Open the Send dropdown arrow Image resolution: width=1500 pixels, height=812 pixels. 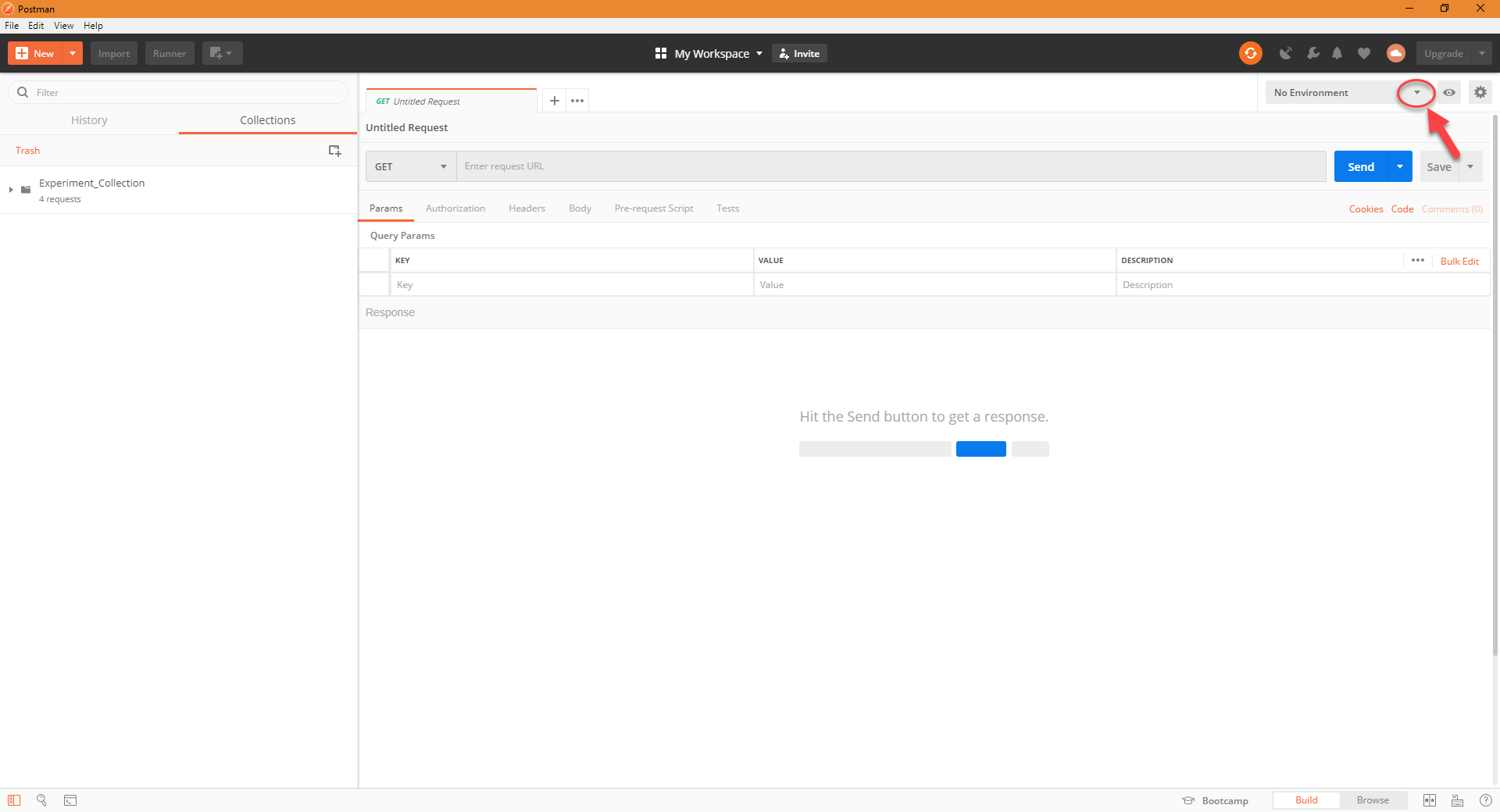1400,166
